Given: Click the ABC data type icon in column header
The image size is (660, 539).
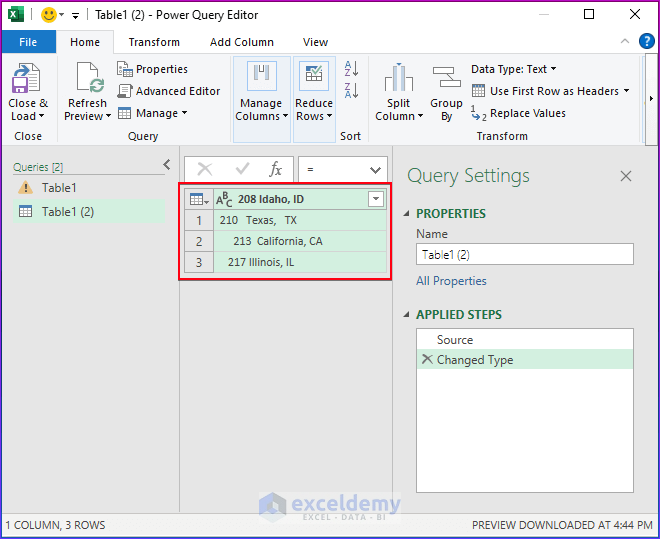Looking at the screenshot, I should click(x=224, y=199).
